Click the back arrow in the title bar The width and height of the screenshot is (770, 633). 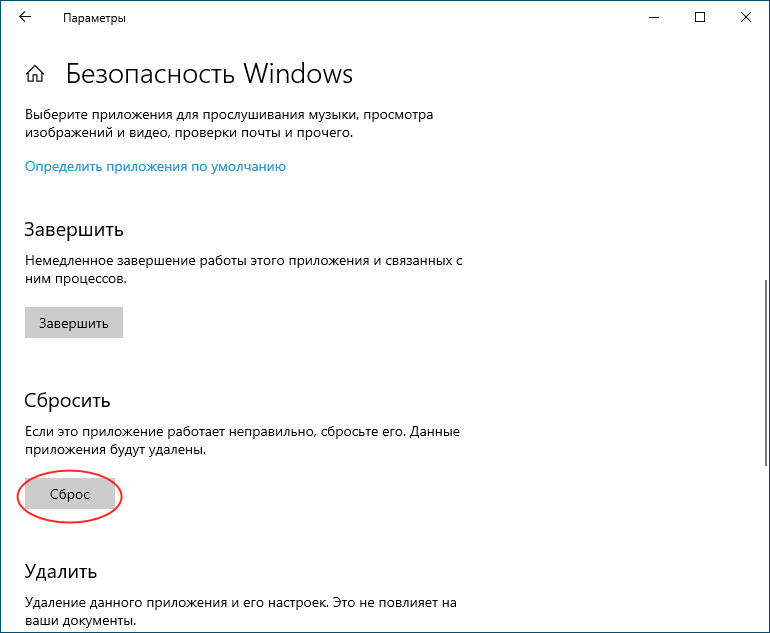pyautogui.click(x=25, y=18)
